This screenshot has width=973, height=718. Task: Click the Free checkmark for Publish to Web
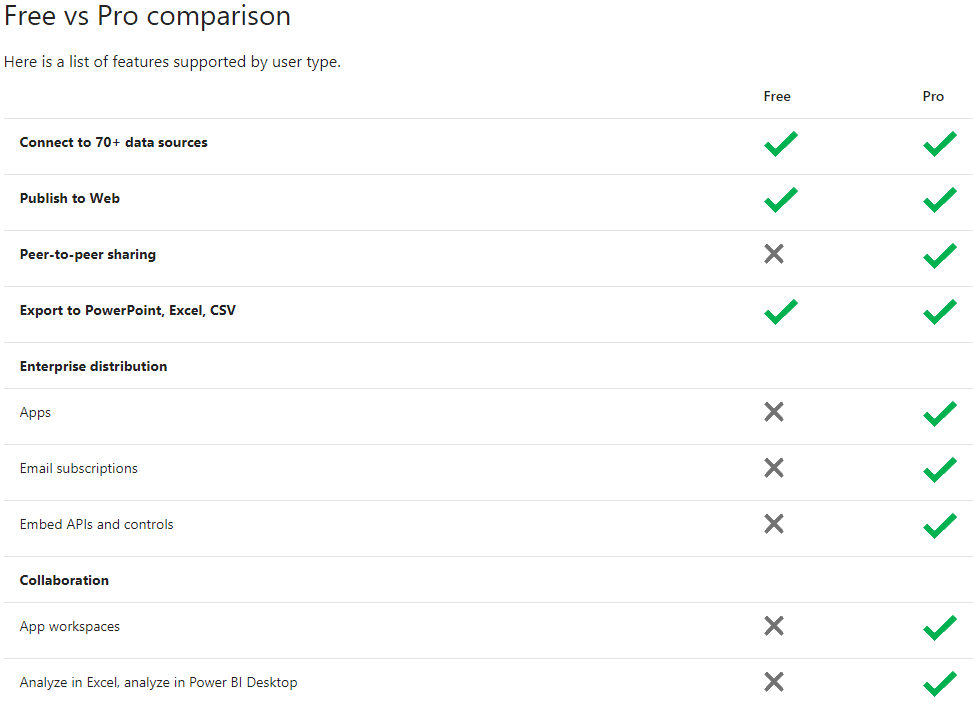(x=780, y=200)
